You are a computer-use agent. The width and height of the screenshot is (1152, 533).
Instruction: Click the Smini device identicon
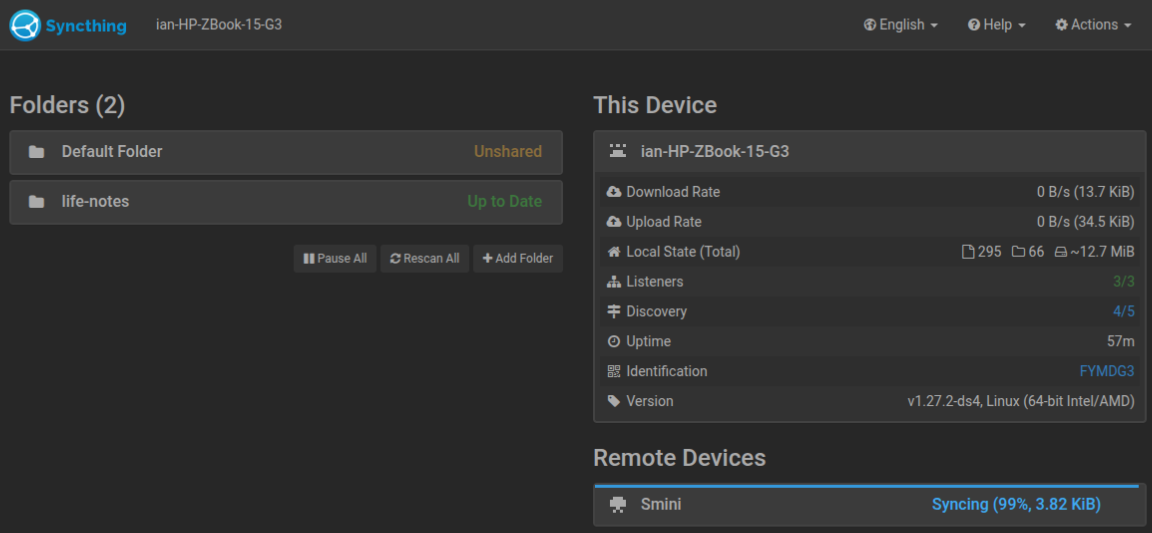point(618,504)
